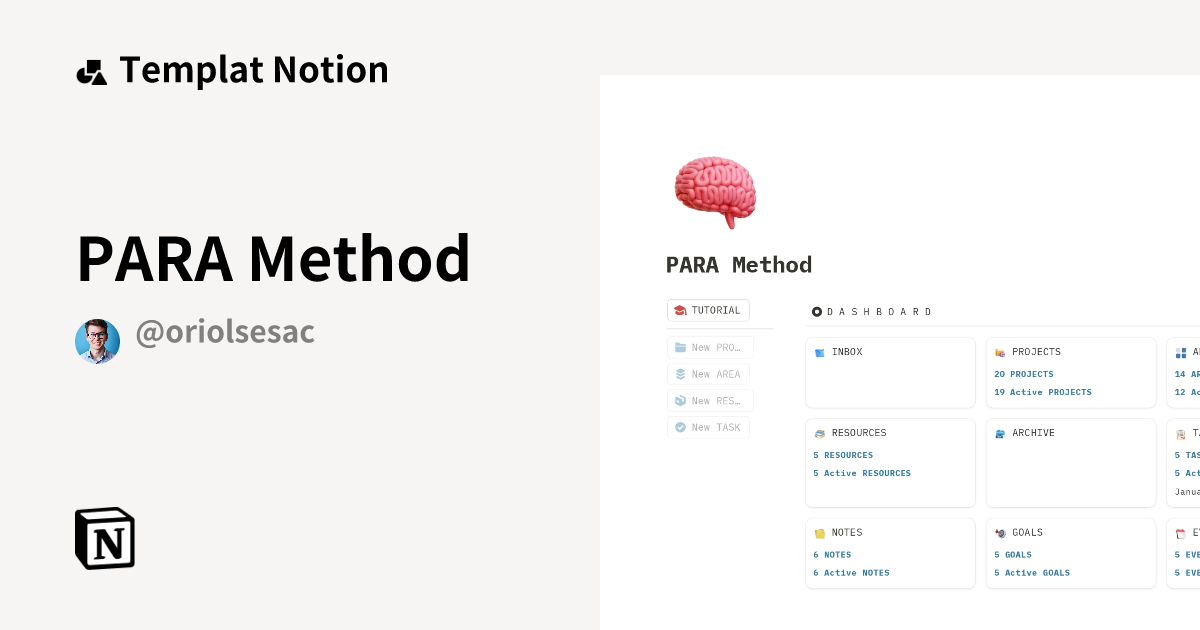Click the RESOURCES book icon

[820, 432]
